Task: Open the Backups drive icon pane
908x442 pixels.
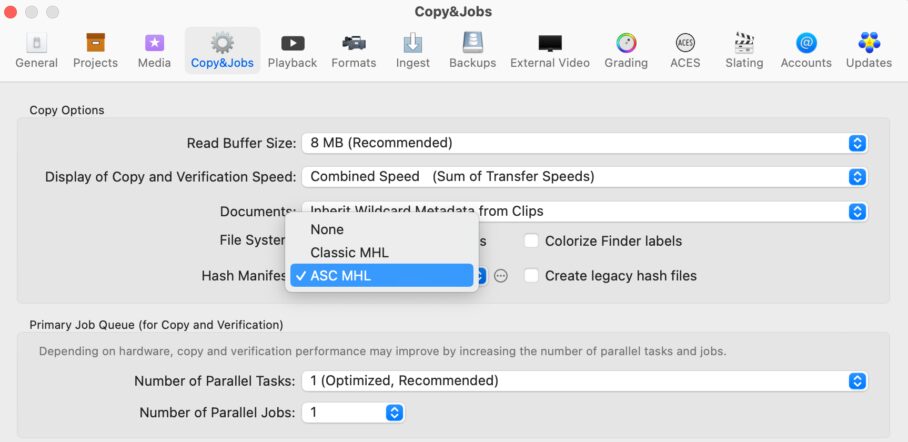Action: pos(472,51)
